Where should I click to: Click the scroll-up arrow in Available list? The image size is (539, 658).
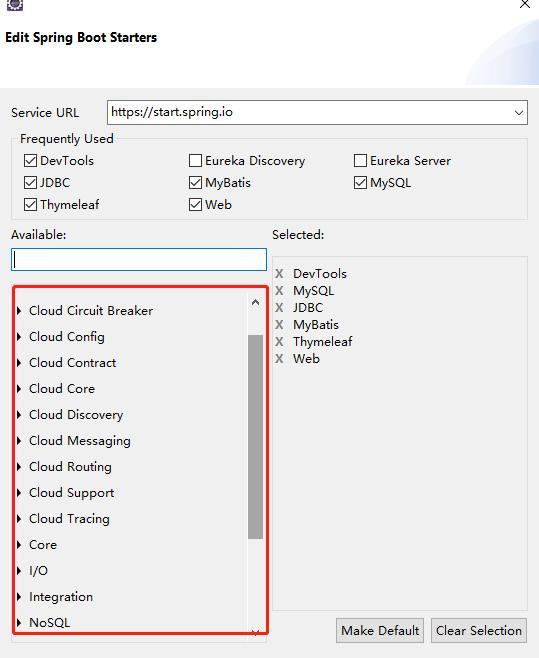tap(255, 302)
